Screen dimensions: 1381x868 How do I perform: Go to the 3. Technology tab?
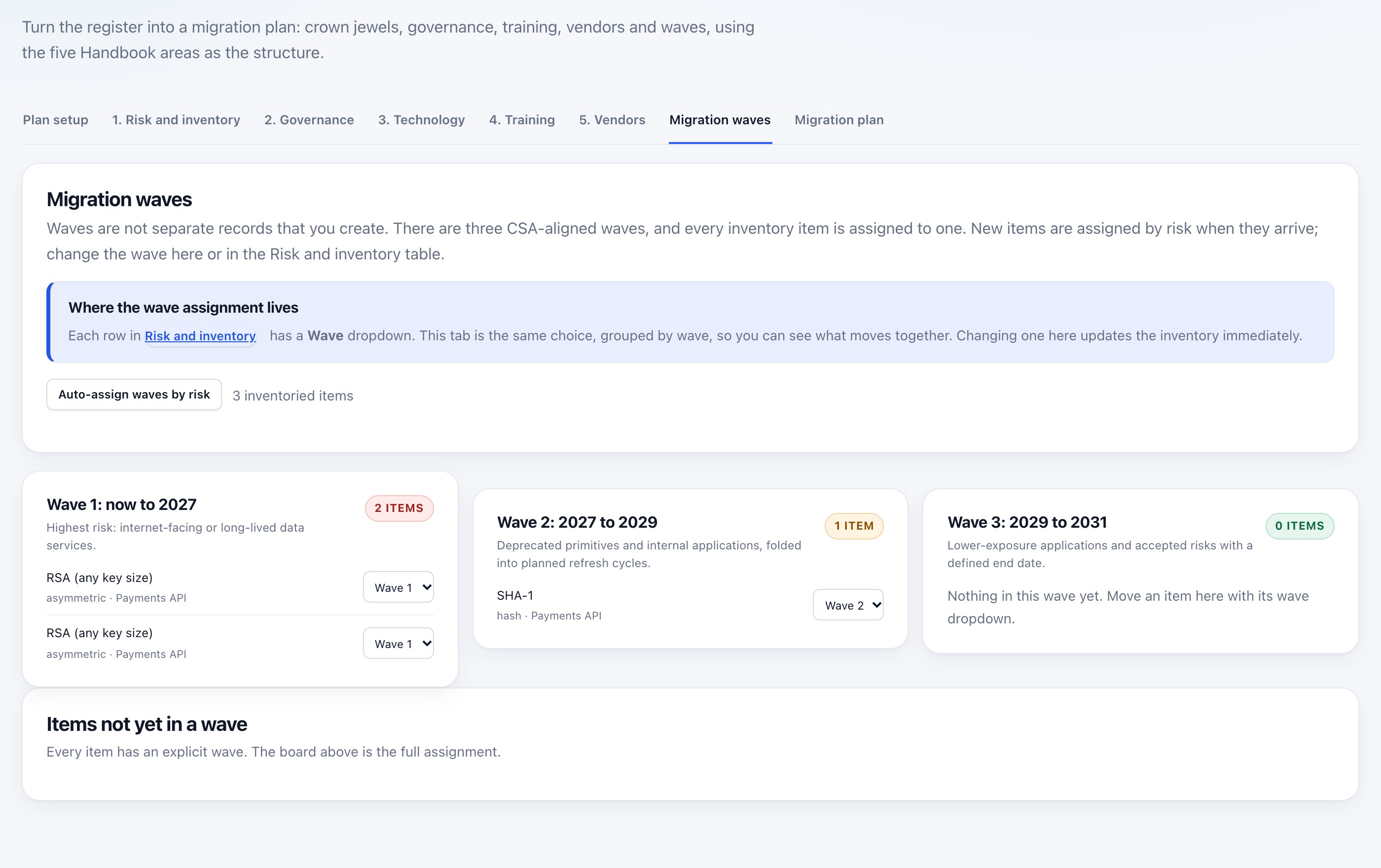pyautogui.click(x=422, y=120)
